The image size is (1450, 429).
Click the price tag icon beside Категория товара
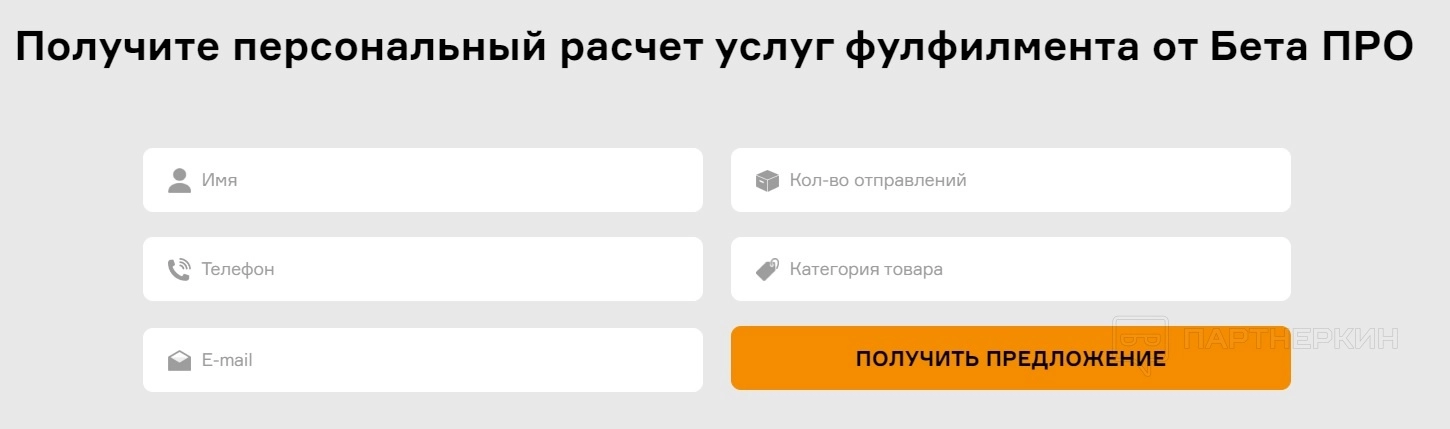pos(767,269)
